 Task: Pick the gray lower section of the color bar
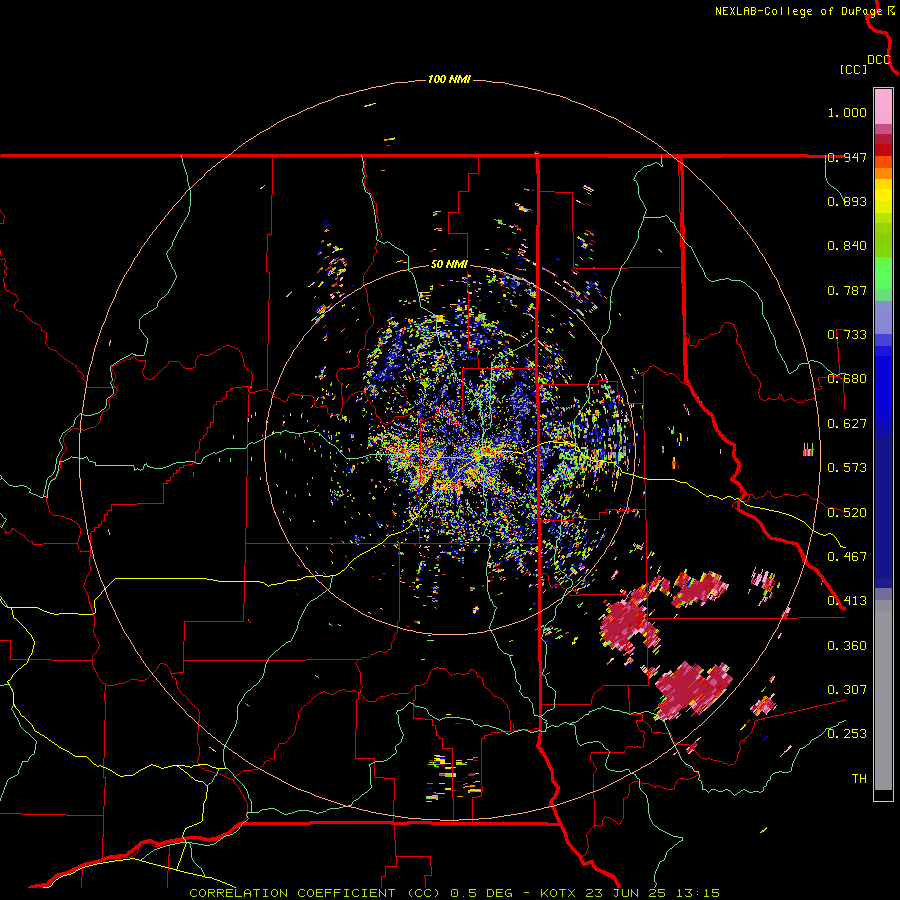(x=883, y=695)
